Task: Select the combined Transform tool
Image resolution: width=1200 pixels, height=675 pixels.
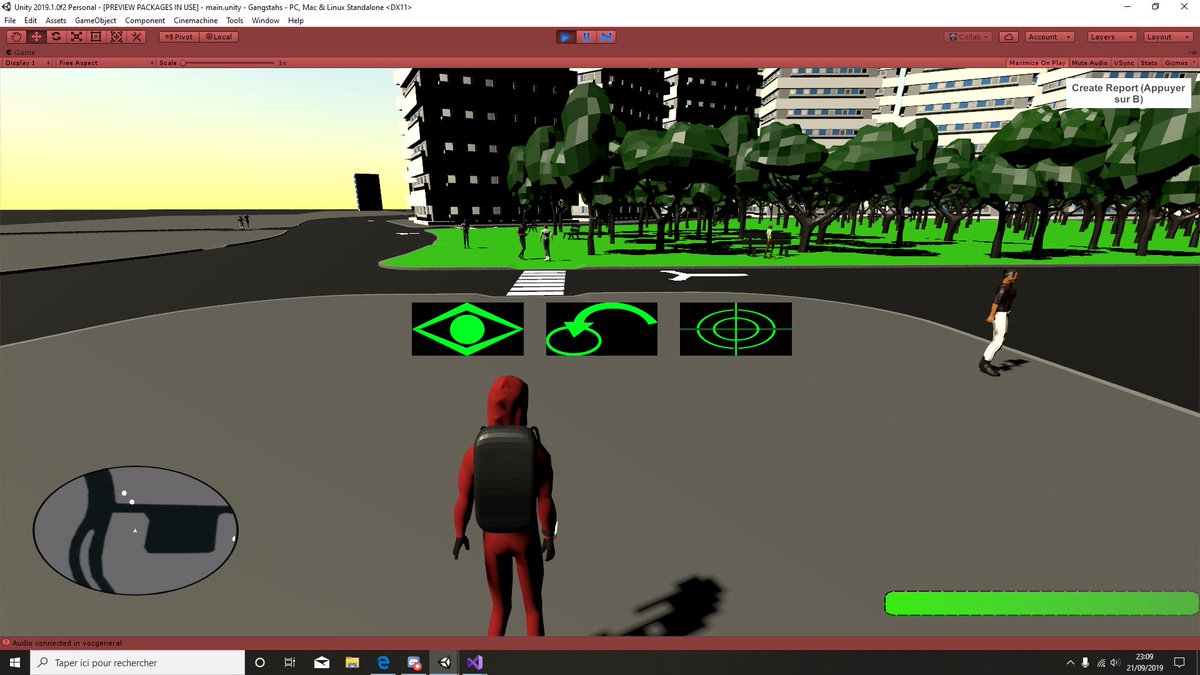Action: (116, 37)
